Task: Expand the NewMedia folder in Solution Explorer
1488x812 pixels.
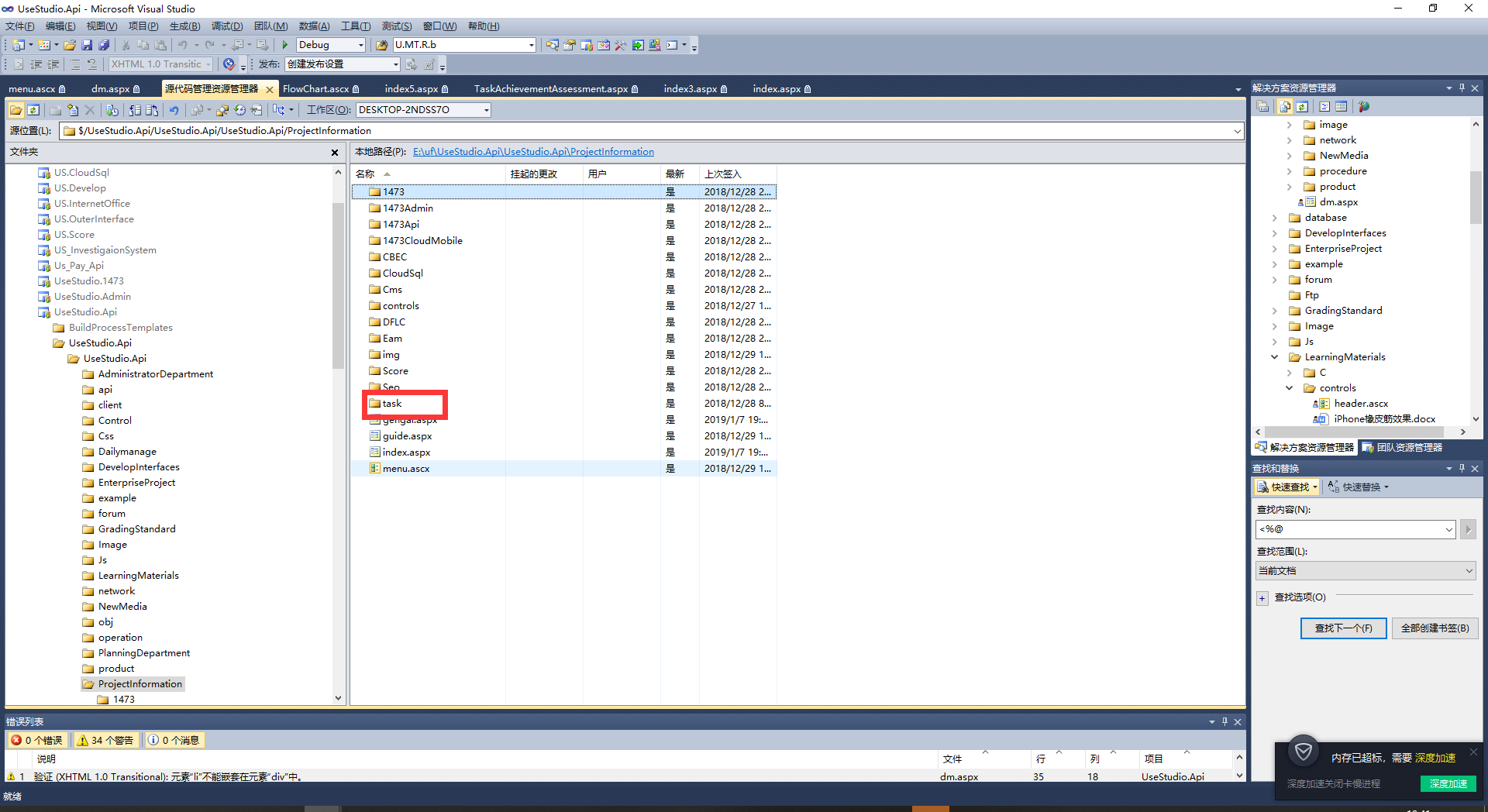Action: click(x=1290, y=156)
